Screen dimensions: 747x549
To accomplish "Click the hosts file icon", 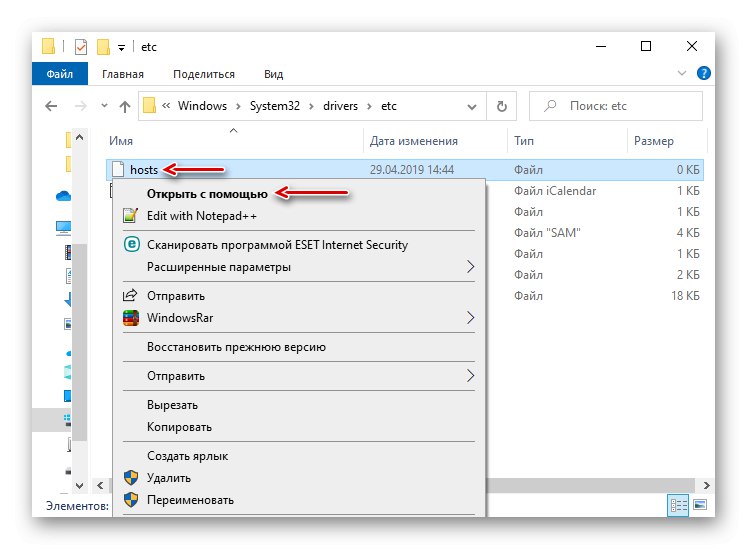I will (x=118, y=170).
